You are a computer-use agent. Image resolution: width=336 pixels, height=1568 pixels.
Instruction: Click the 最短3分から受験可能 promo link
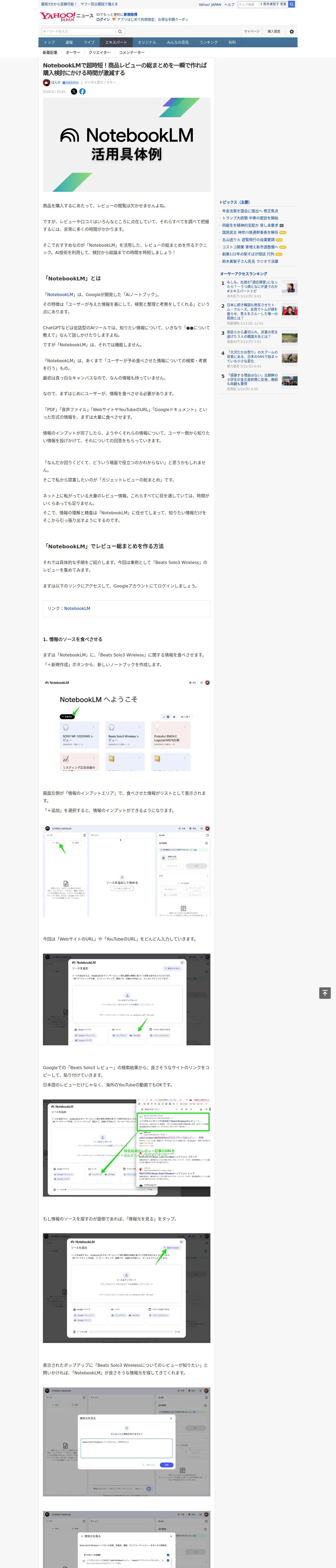pos(59,4)
